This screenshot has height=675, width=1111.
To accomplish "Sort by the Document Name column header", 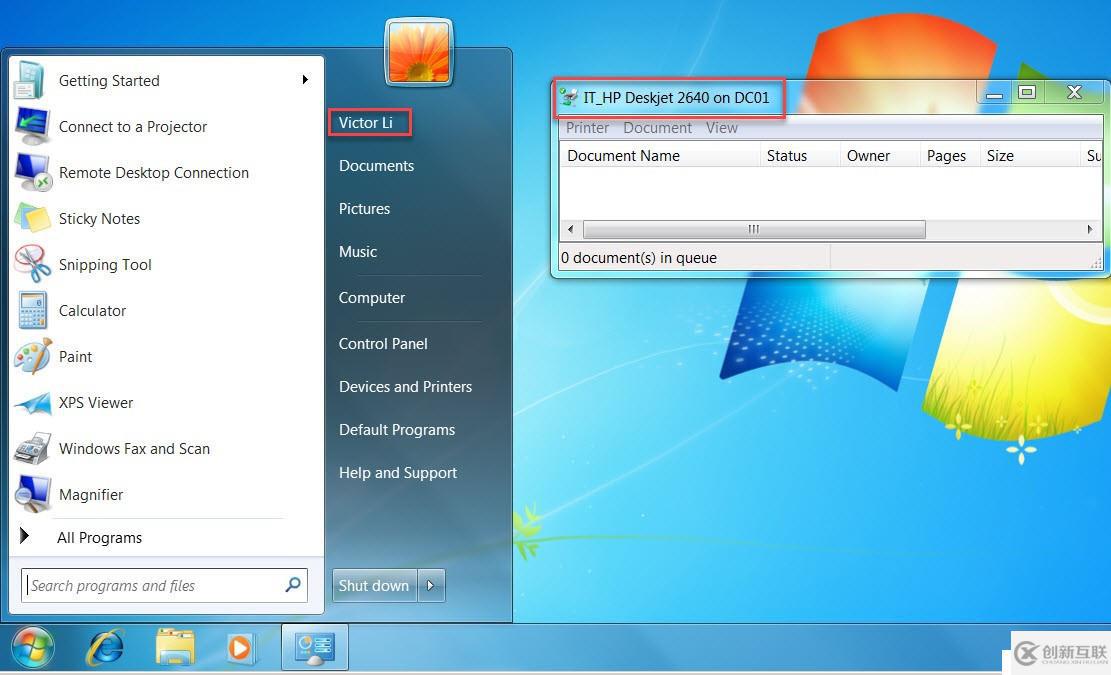I will click(660, 156).
